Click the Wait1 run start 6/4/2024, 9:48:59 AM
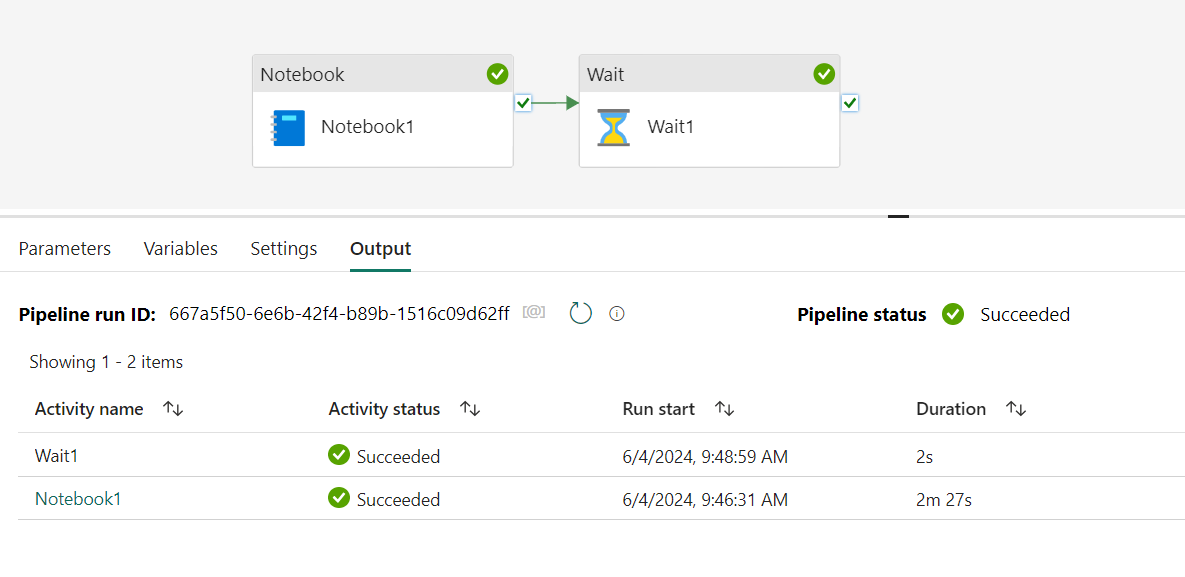 coord(705,456)
